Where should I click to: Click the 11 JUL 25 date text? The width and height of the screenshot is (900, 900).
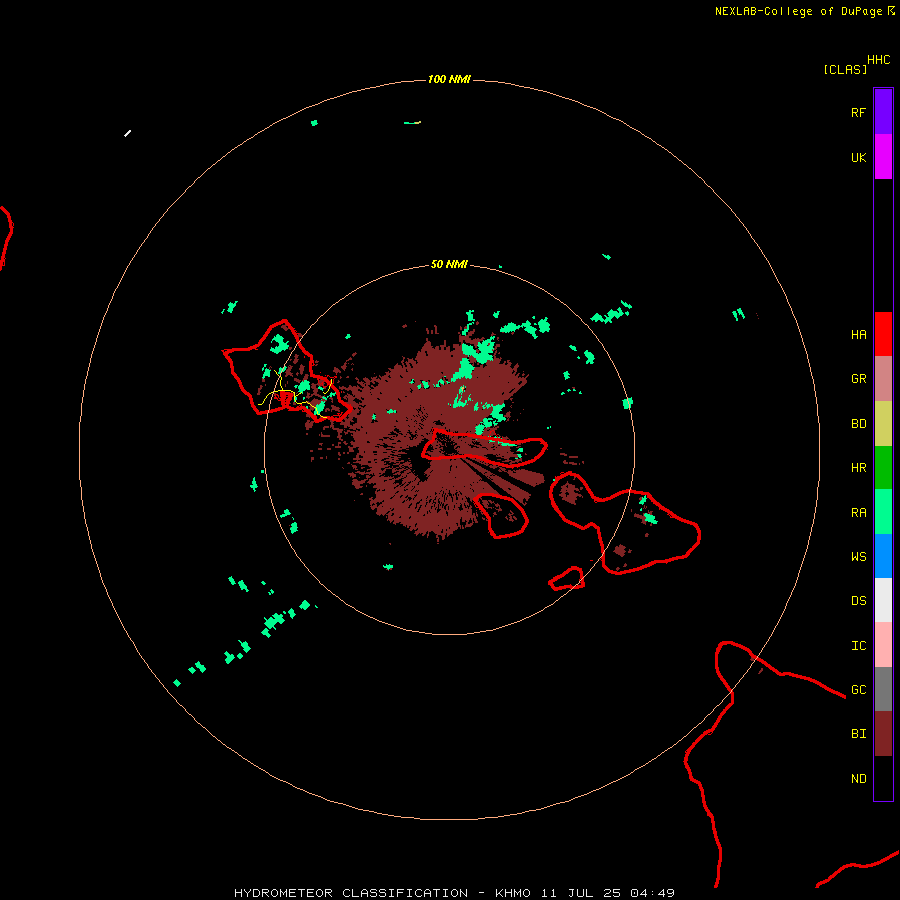[583, 893]
